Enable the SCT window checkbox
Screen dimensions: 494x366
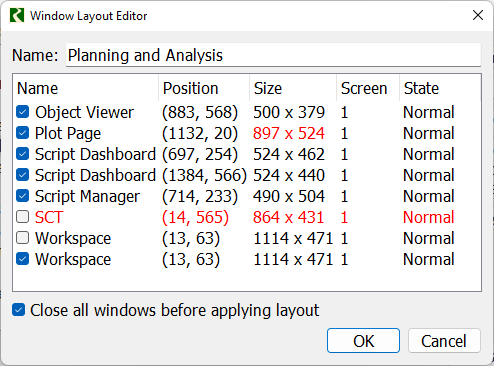coord(22,217)
